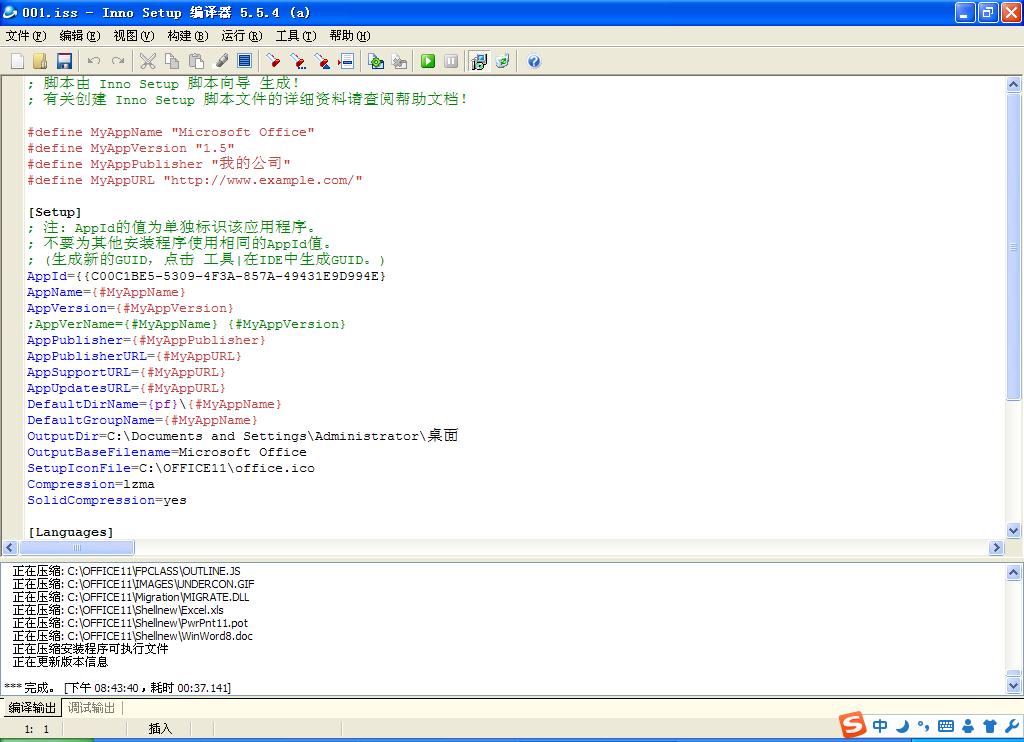The image size is (1024, 742).
Task: Toggle half/full width moon icon
Action: [903, 725]
